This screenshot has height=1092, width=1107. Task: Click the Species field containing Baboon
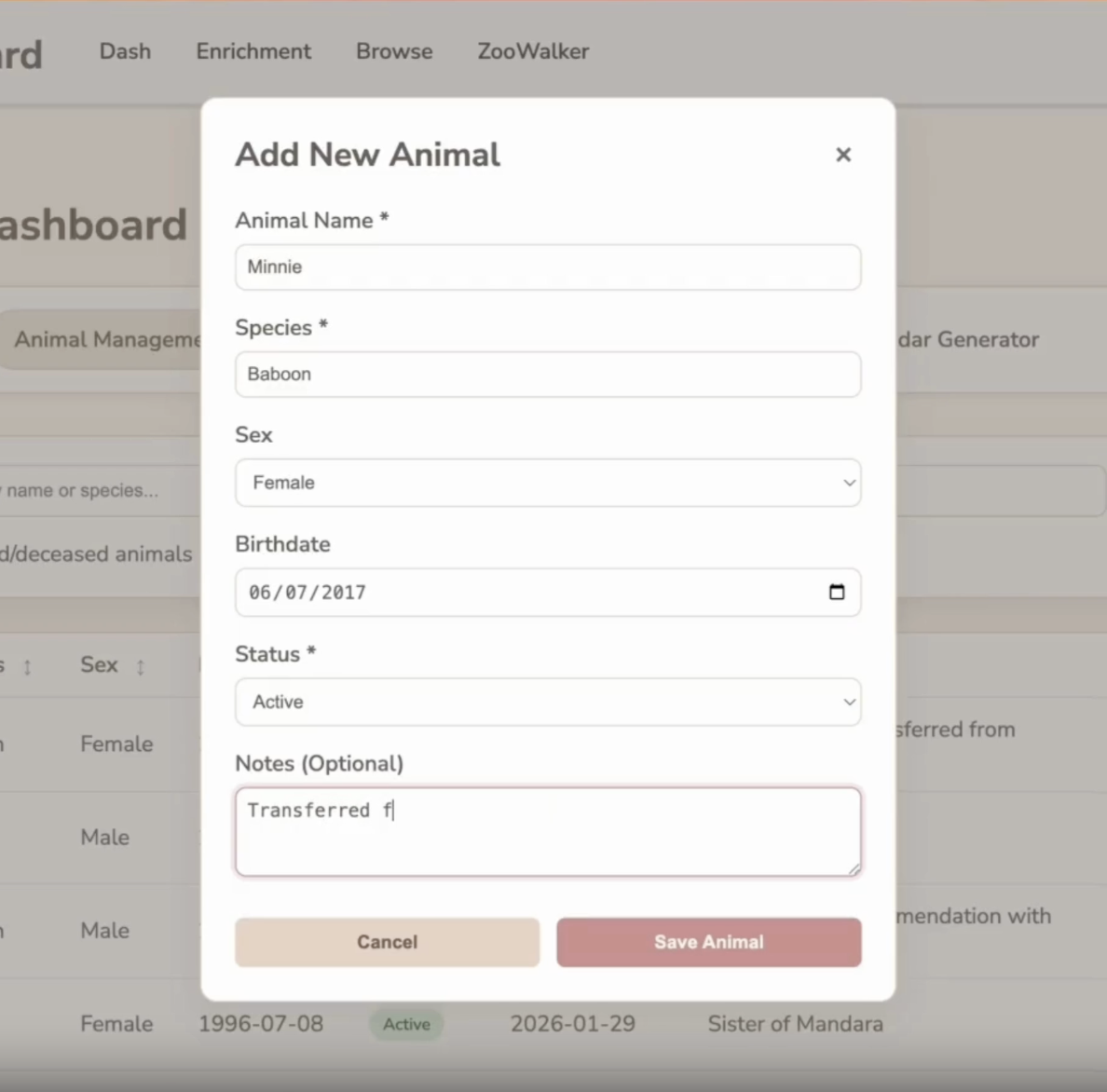[547, 375]
